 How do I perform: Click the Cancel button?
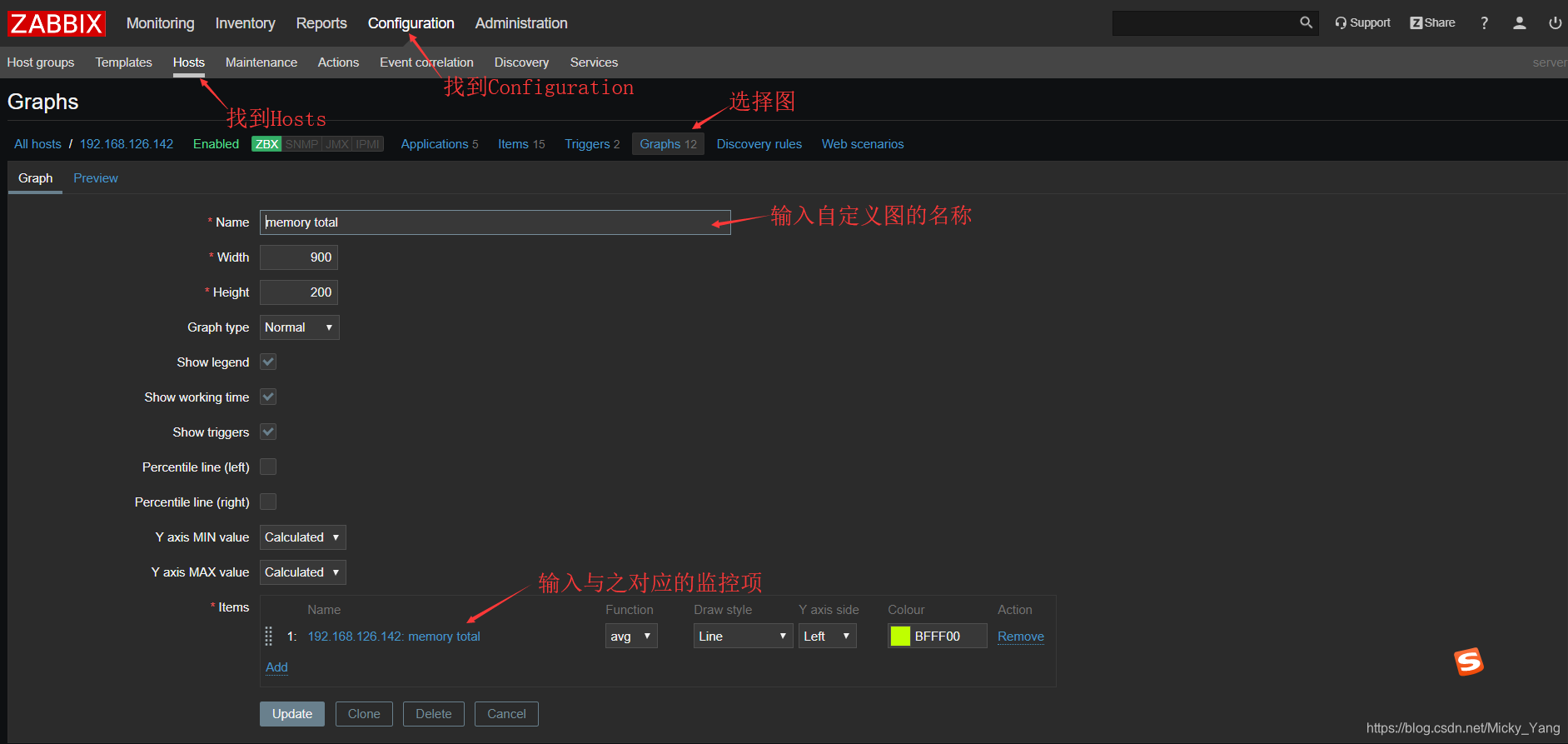pyautogui.click(x=506, y=714)
